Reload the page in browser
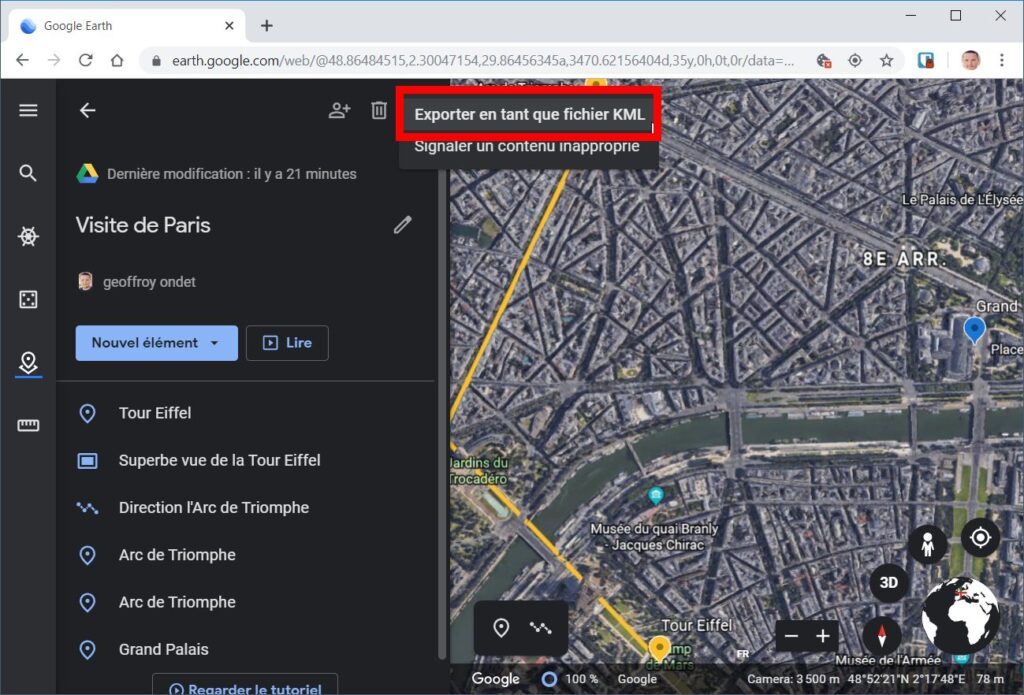The height and width of the screenshot is (695, 1024). pos(86,61)
